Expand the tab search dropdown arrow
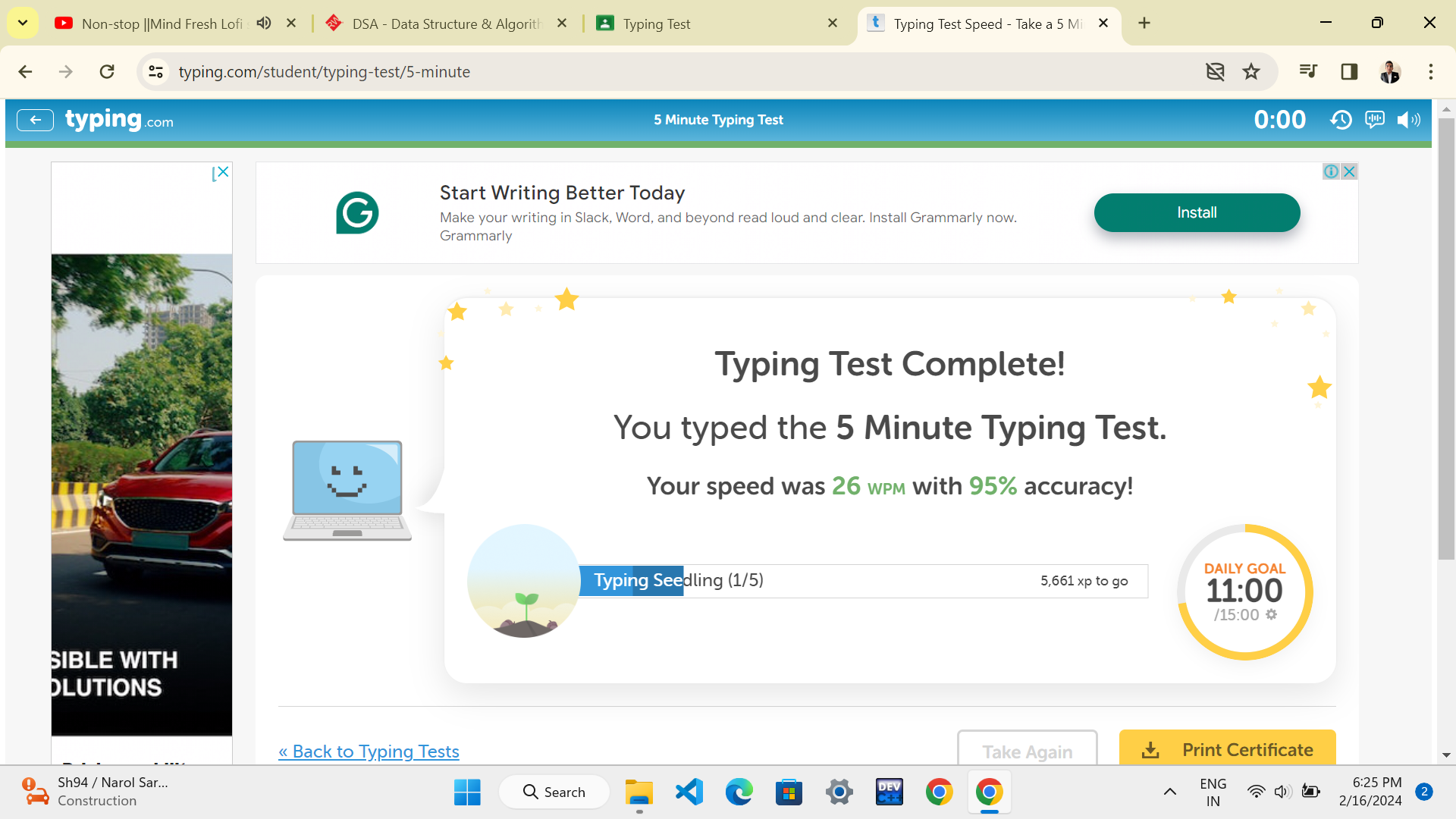Image resolution: width=1456 pixels, height=819 pixels. (23, 23)
